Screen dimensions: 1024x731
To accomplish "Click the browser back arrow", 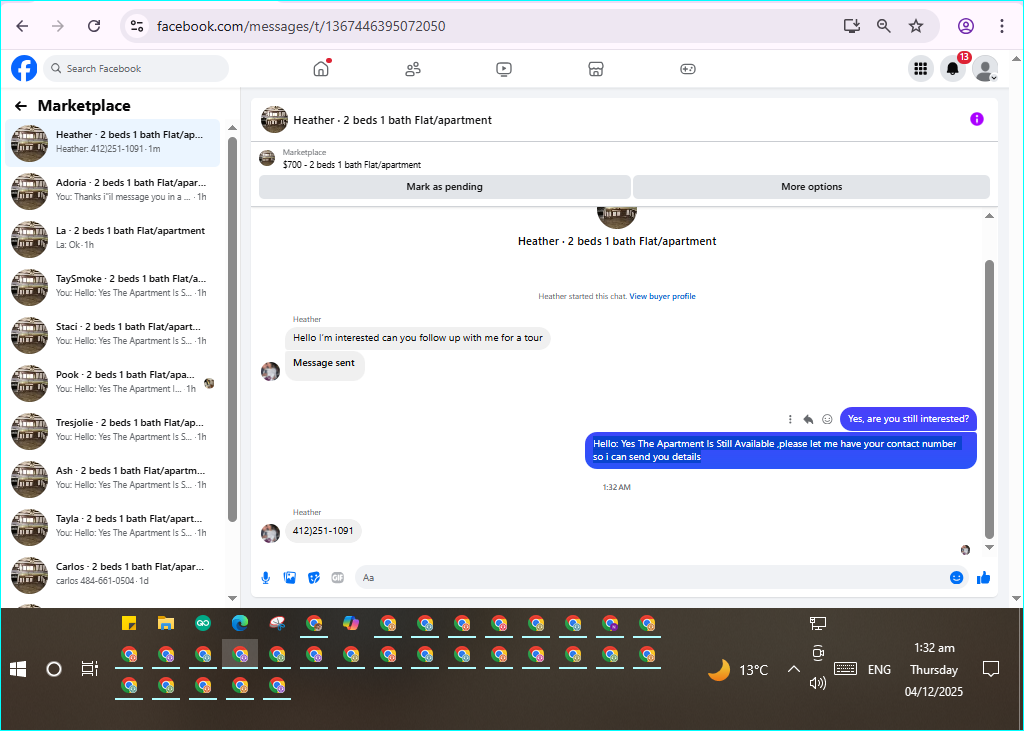I will [x=22, y=26].
